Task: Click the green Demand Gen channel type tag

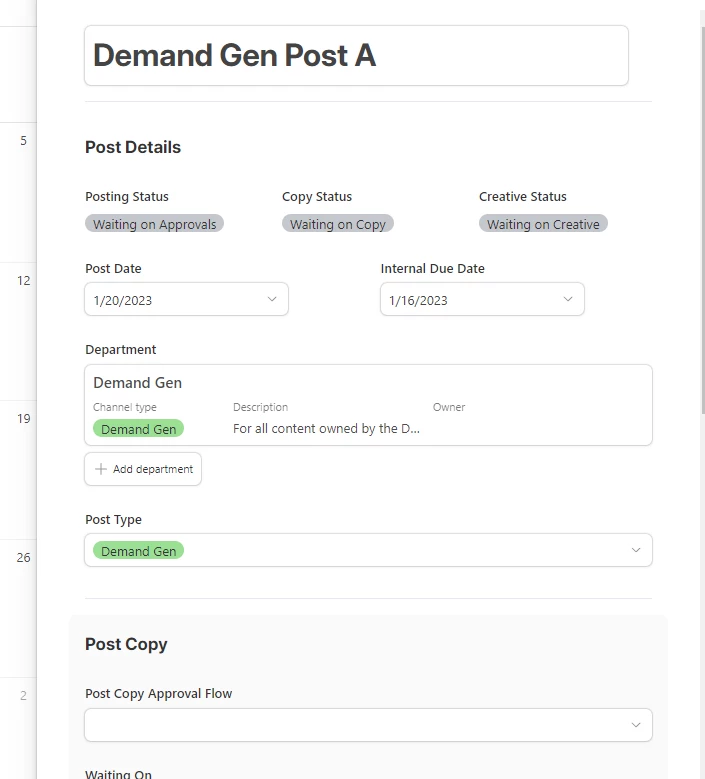Action: pos(139,429)
